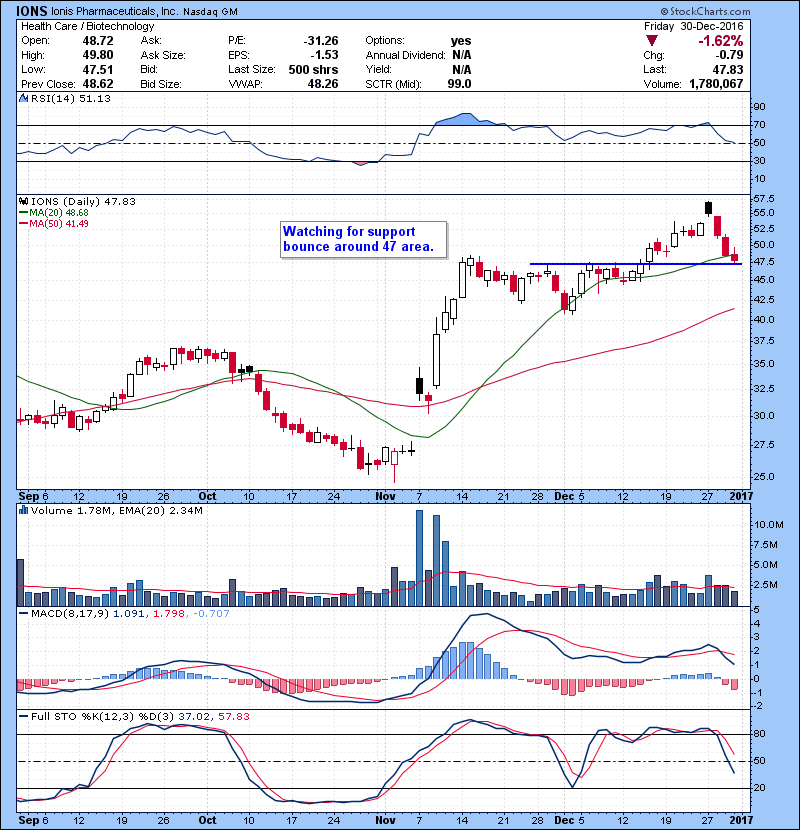Click the red MA(50) legend line

[x=23, y=224]
